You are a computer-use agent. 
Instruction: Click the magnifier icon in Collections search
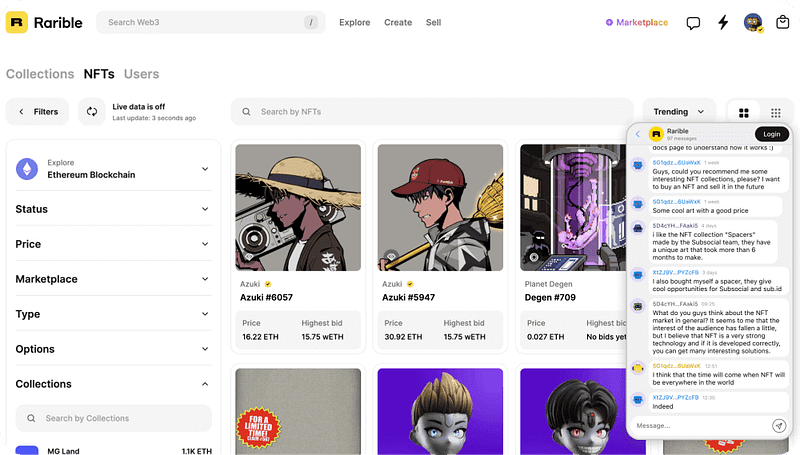[31, 418]
